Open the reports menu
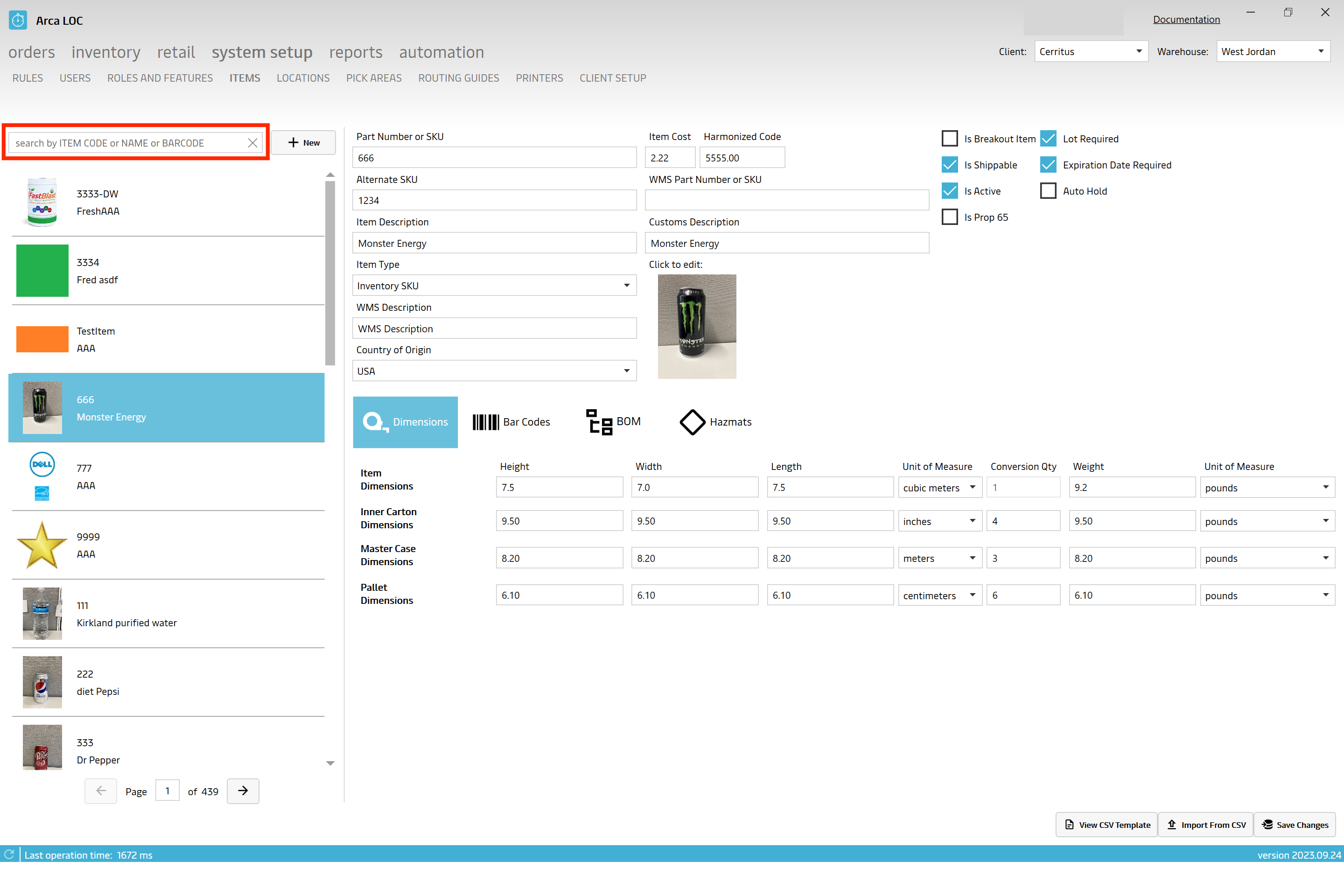Viewport: 1344px width, 896px height. pyautogui.click(x=356, y=52)
